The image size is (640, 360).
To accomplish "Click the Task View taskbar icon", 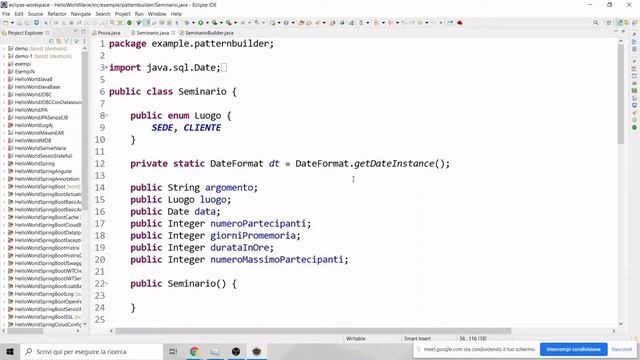I will coord(173,351).
